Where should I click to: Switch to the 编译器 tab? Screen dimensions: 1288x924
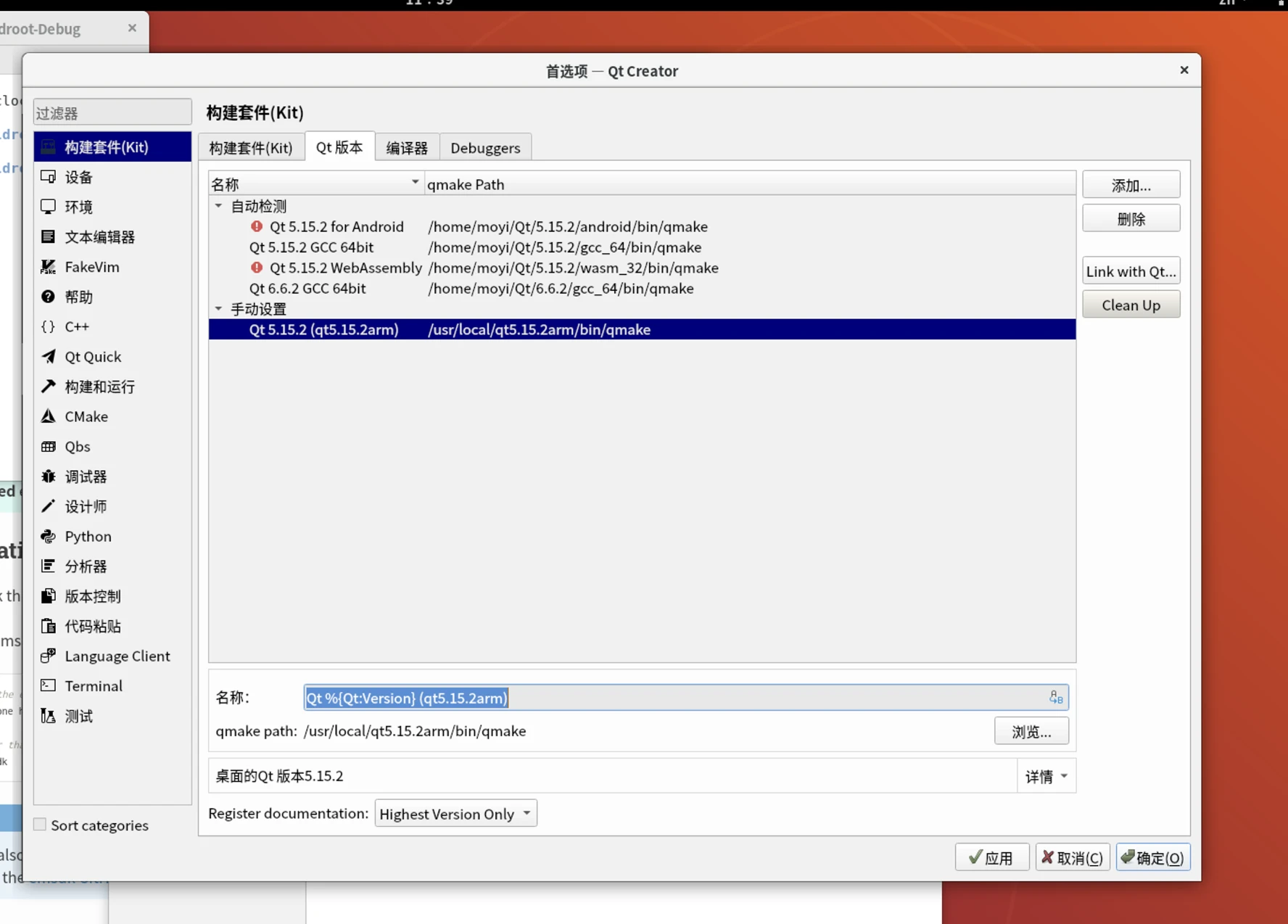[406, 147]
